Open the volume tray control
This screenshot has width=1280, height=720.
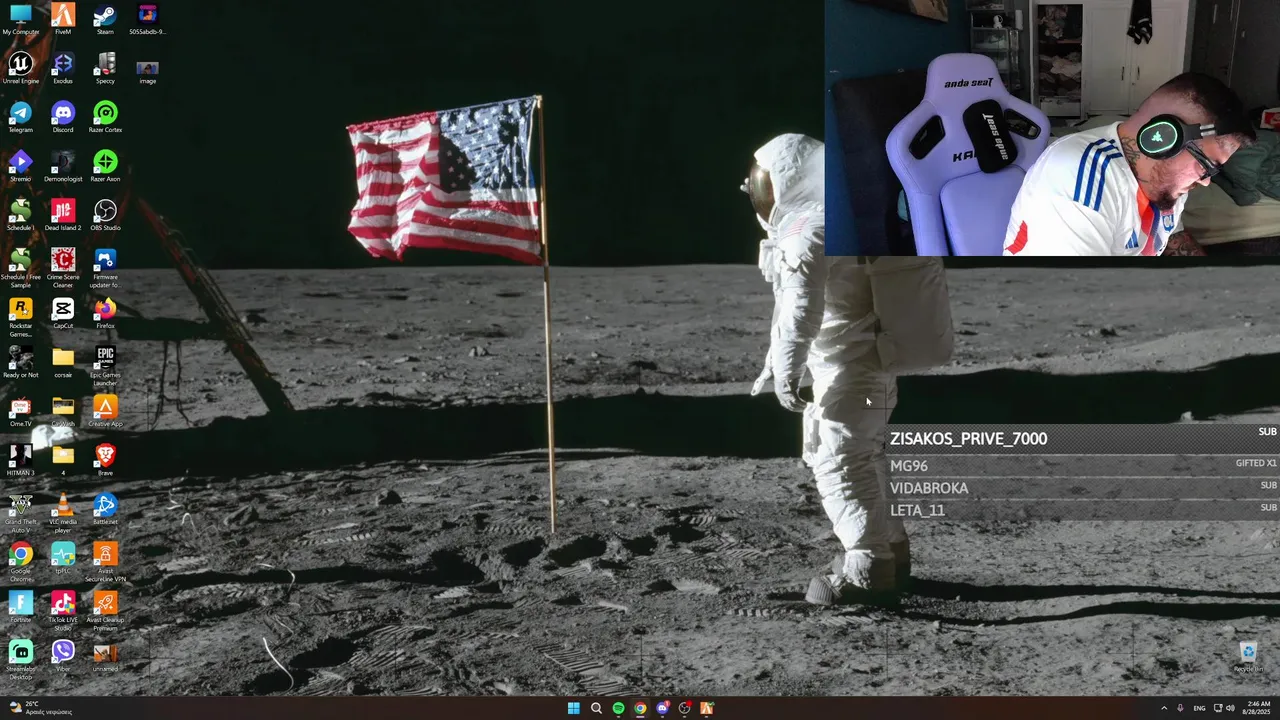(1230, 708)
